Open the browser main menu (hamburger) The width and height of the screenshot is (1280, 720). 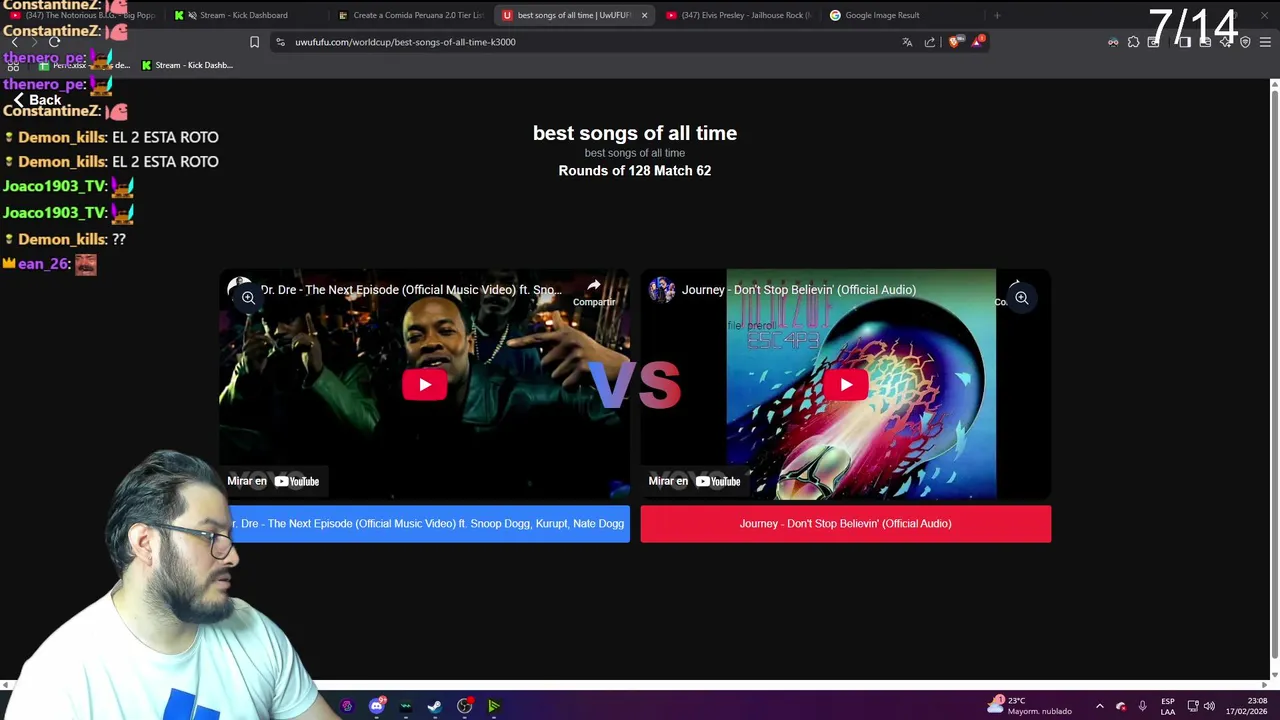[x=1265, y=42]
